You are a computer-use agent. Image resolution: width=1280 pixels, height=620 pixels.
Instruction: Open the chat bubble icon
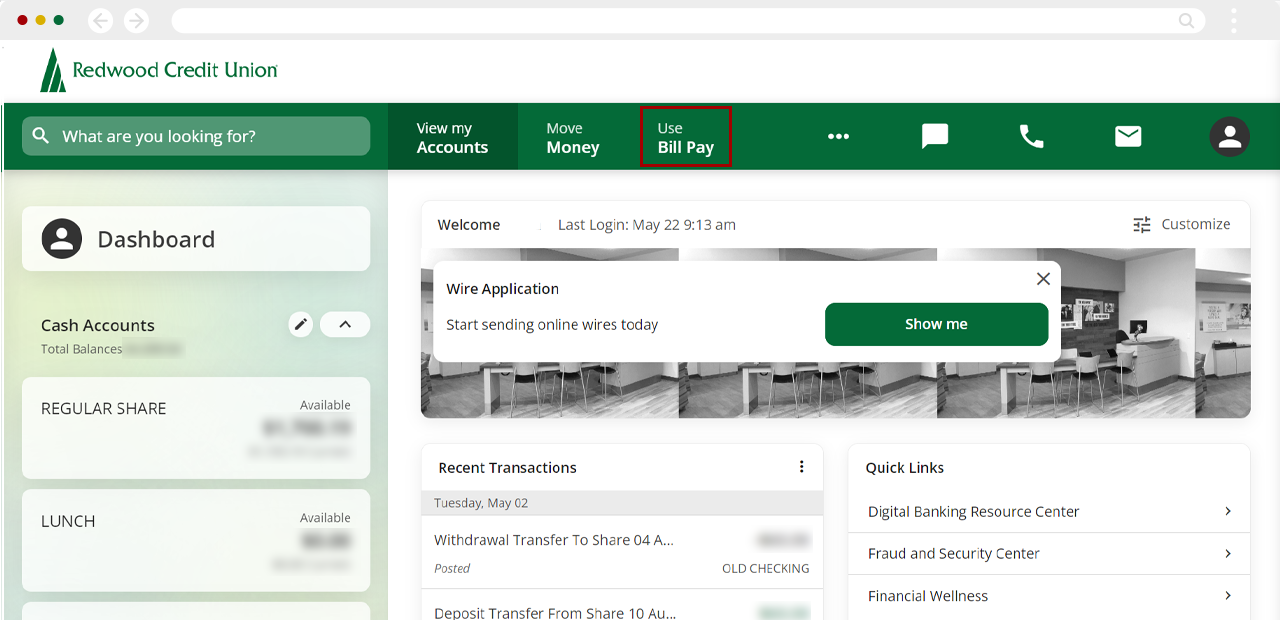click(935, 136)
